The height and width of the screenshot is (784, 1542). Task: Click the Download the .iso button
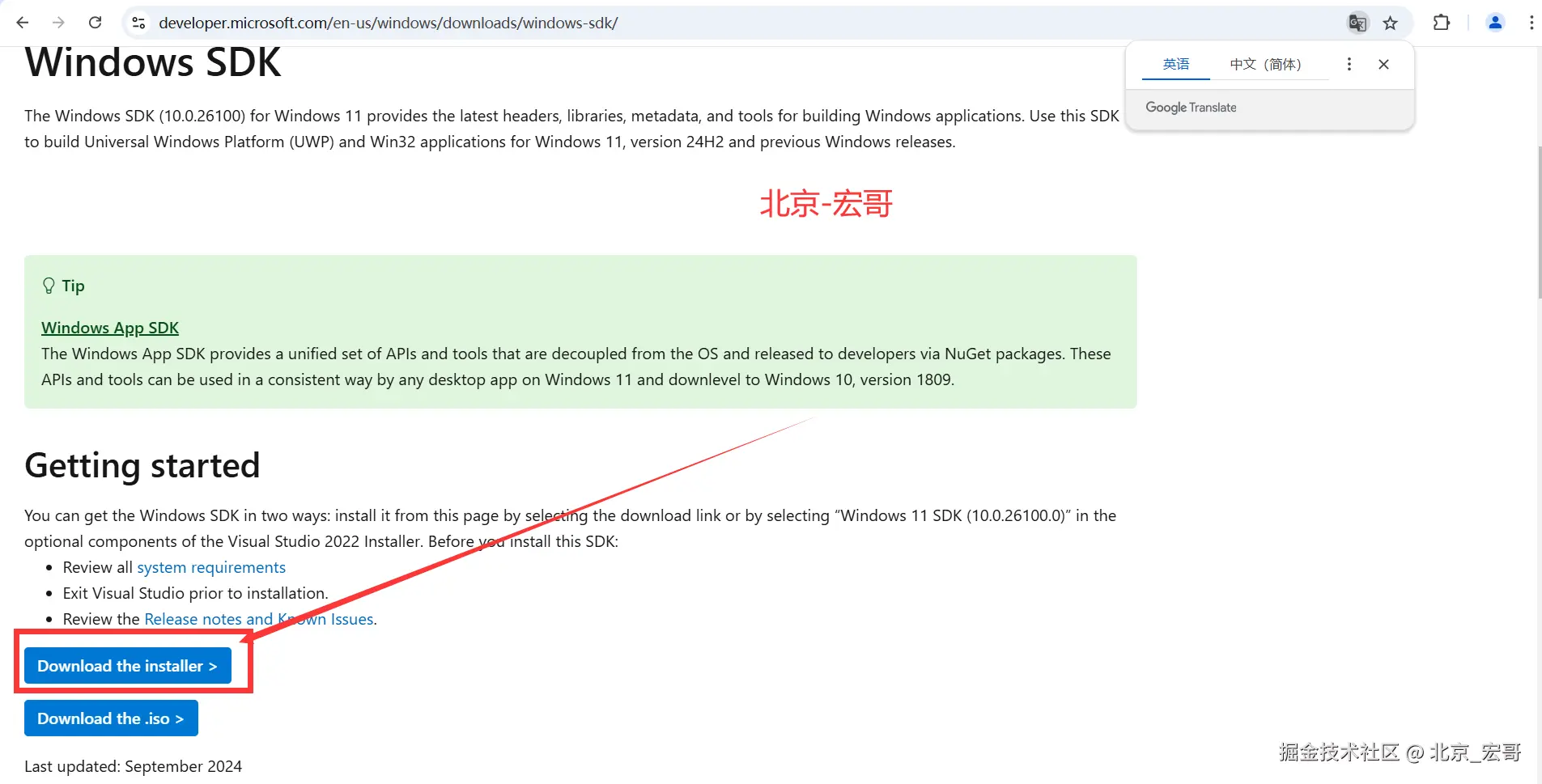[x=111, y=718]
